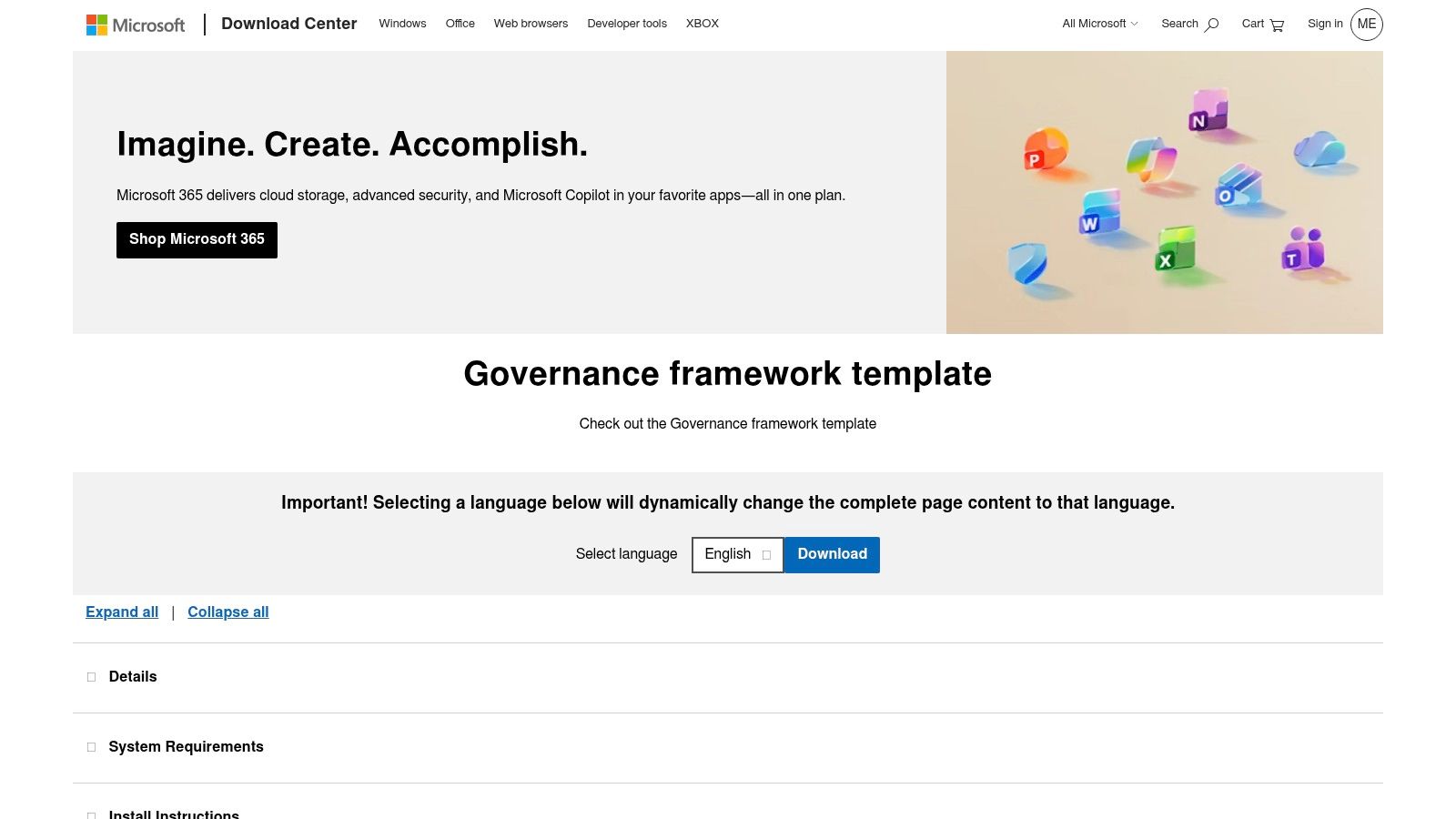Expand the Details section
Viewport: 1456px width, 819px height.
(x=728, y=677)
